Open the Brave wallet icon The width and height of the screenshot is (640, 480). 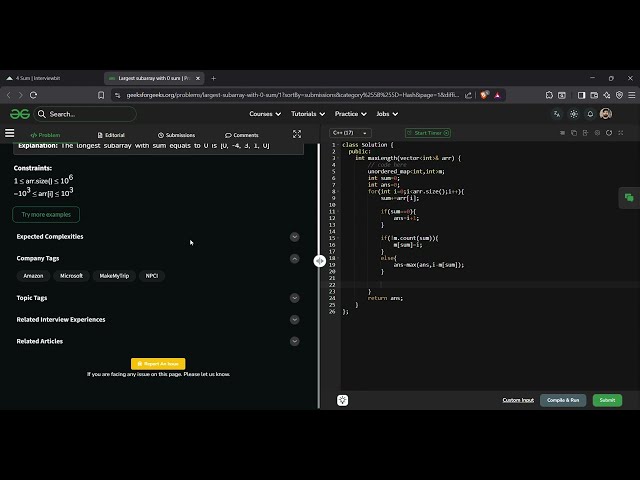click(x=594, y=95)
